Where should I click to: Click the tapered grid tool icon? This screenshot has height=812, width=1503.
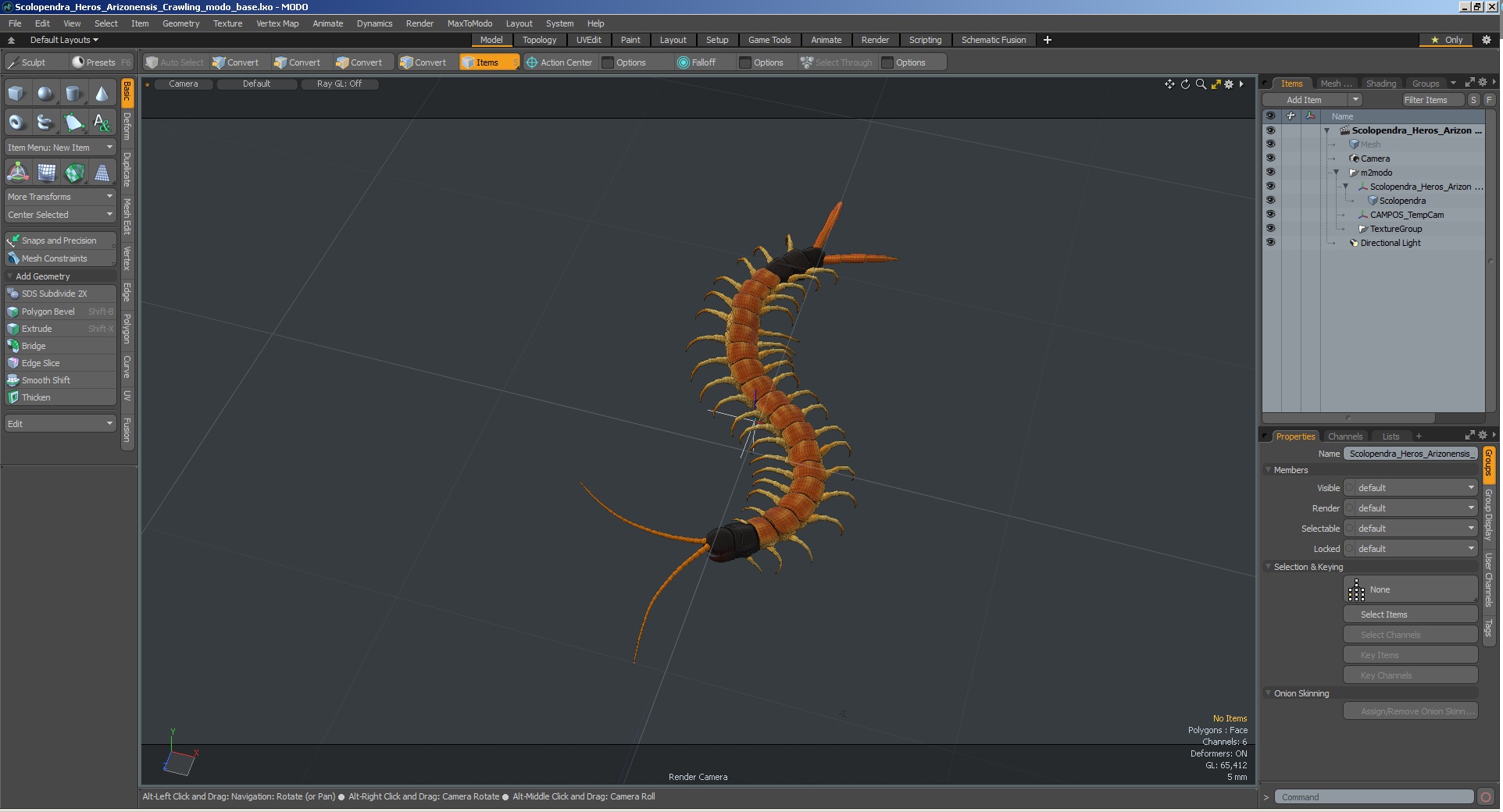102,173
